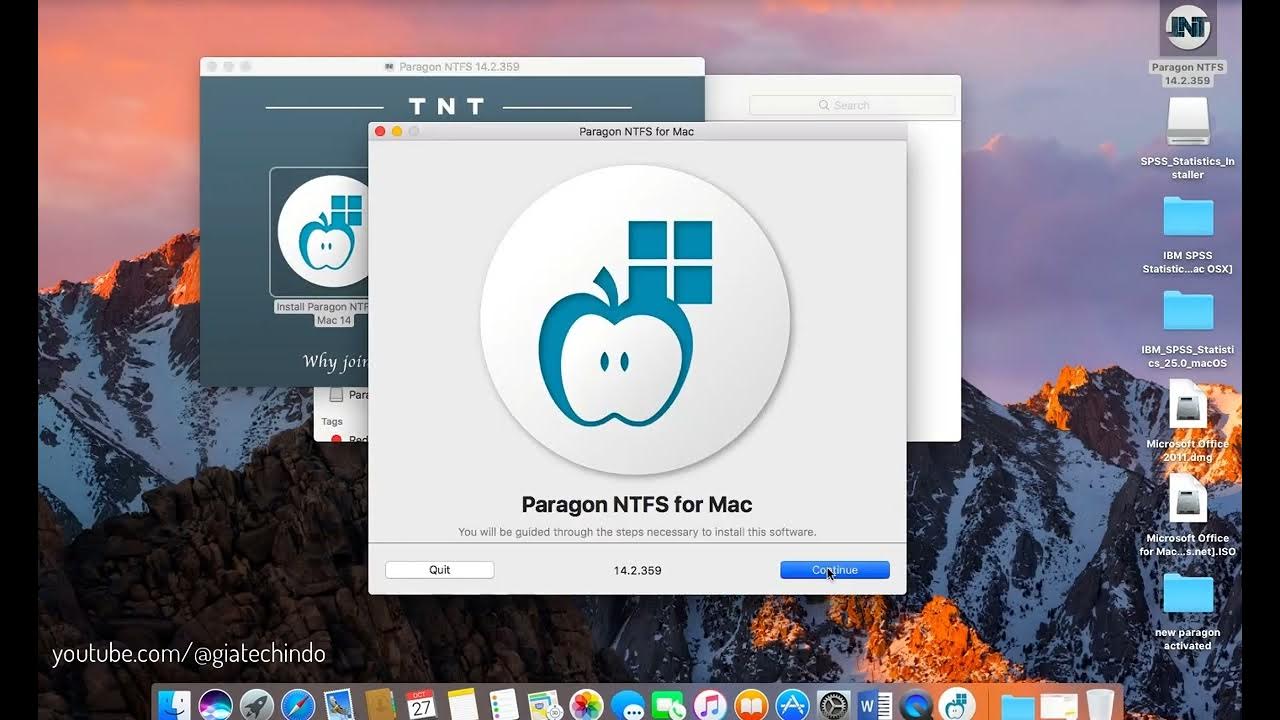
Task: Open FaceTime from the Dock
Action: point(668,705)
